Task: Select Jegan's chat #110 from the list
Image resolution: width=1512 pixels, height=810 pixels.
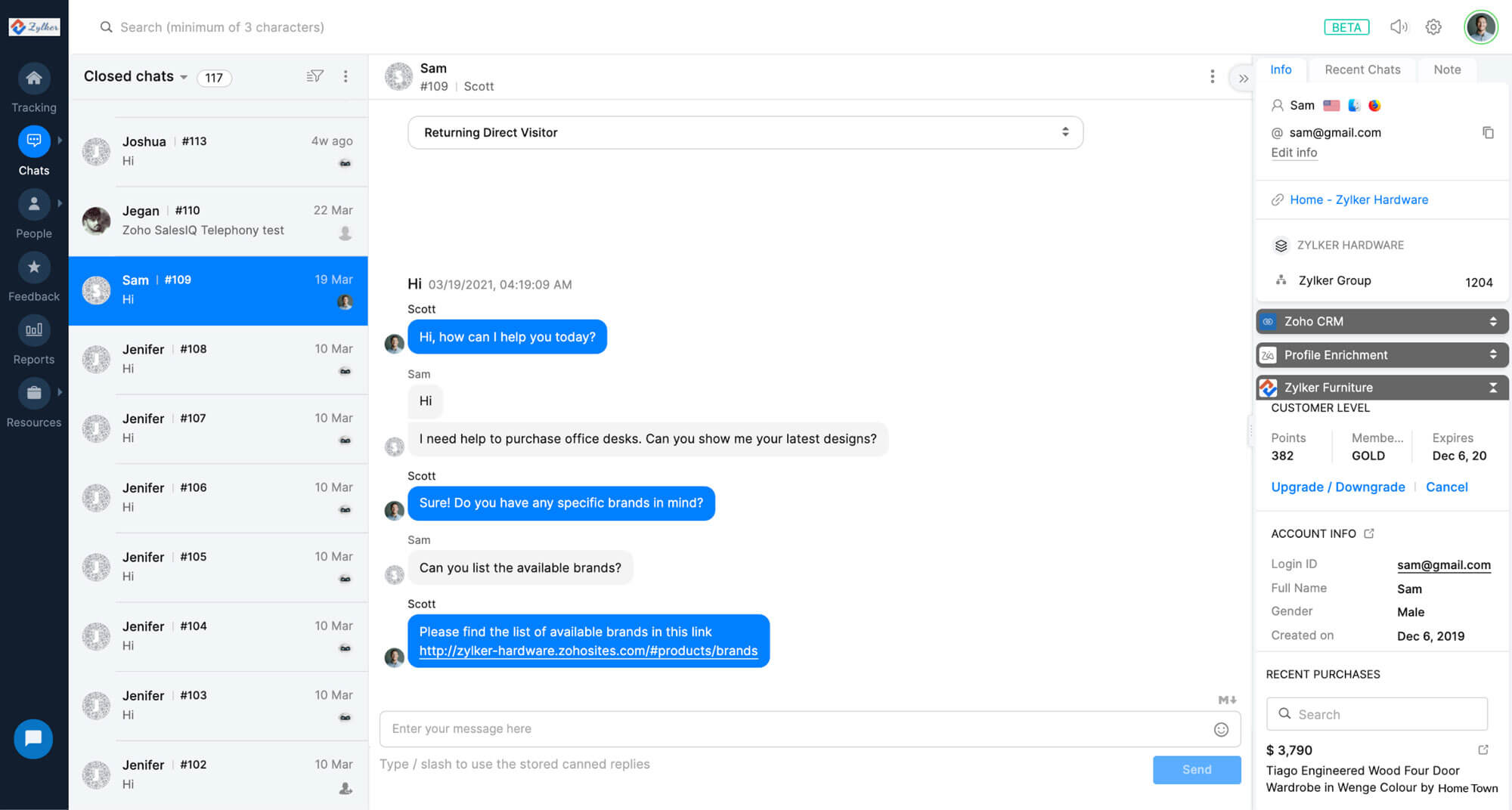Action: 219,220
